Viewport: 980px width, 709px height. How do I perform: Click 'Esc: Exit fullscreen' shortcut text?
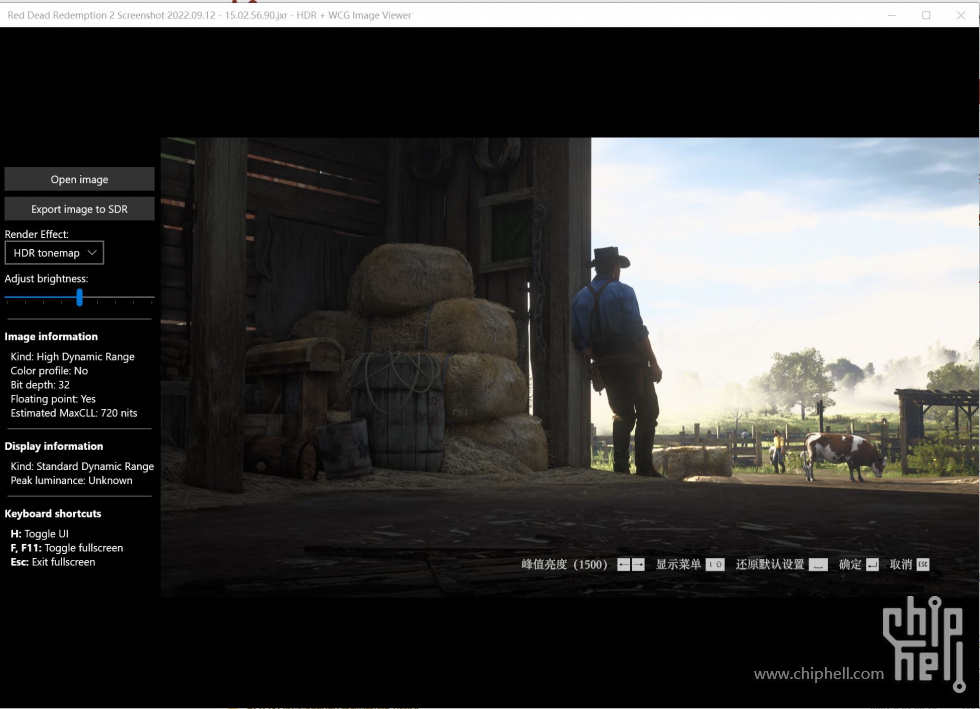[52, 562]
